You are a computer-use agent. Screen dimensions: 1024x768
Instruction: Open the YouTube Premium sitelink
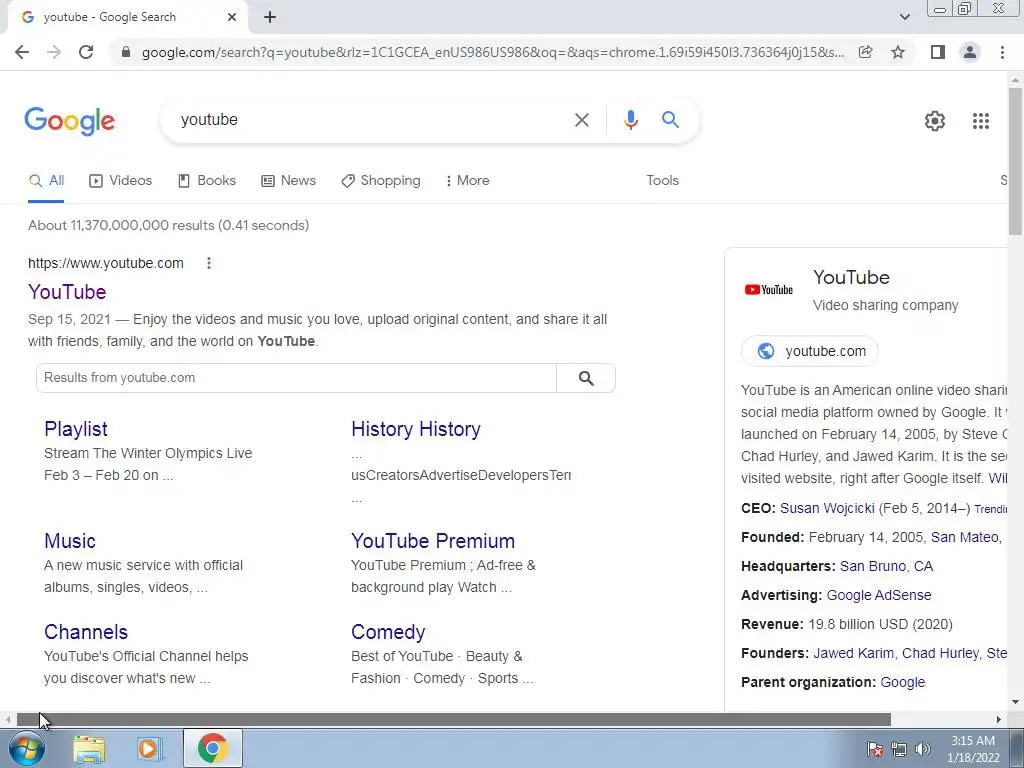[432, 541]
